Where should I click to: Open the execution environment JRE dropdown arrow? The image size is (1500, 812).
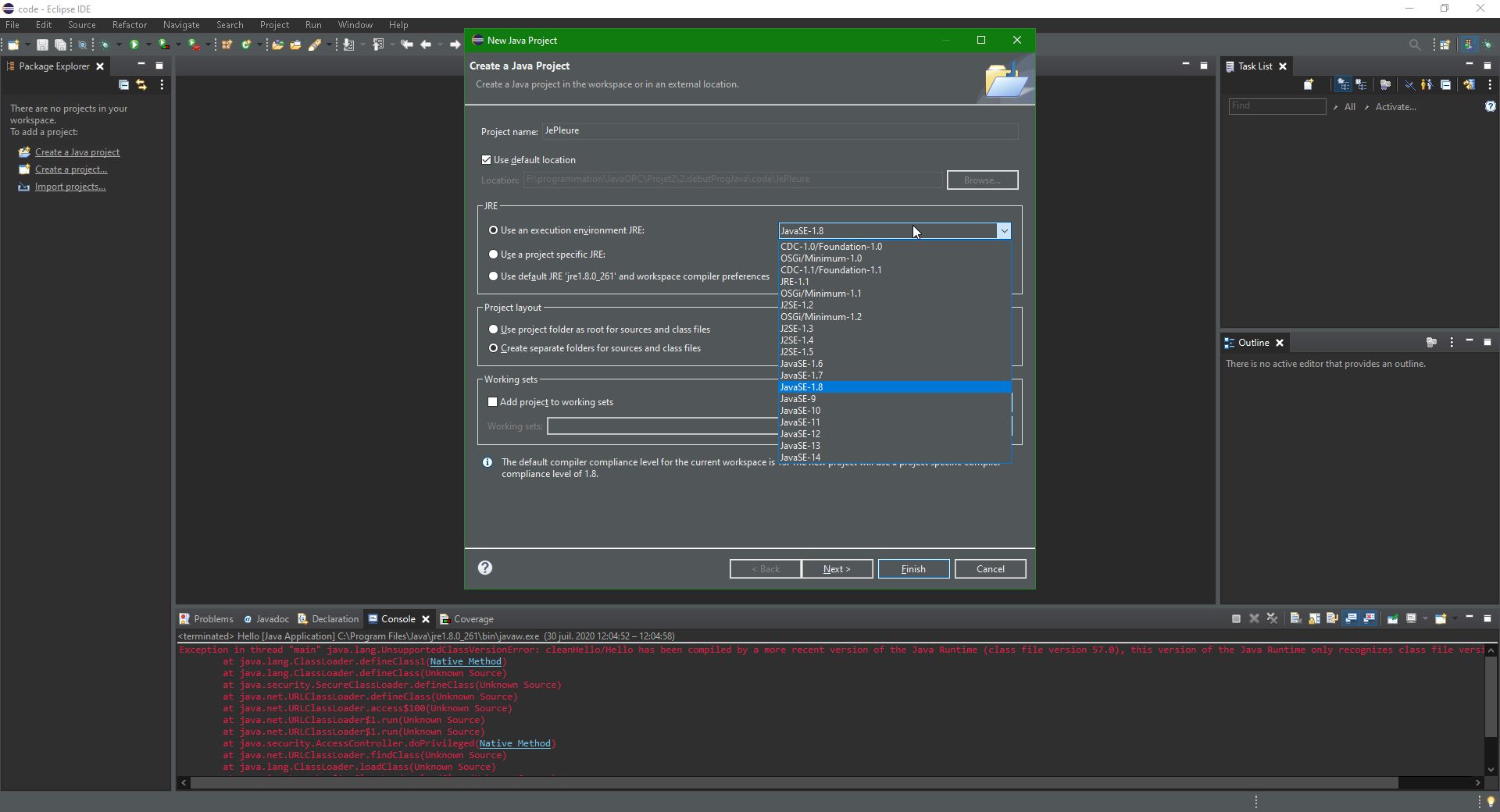(x=1004, y=230)
